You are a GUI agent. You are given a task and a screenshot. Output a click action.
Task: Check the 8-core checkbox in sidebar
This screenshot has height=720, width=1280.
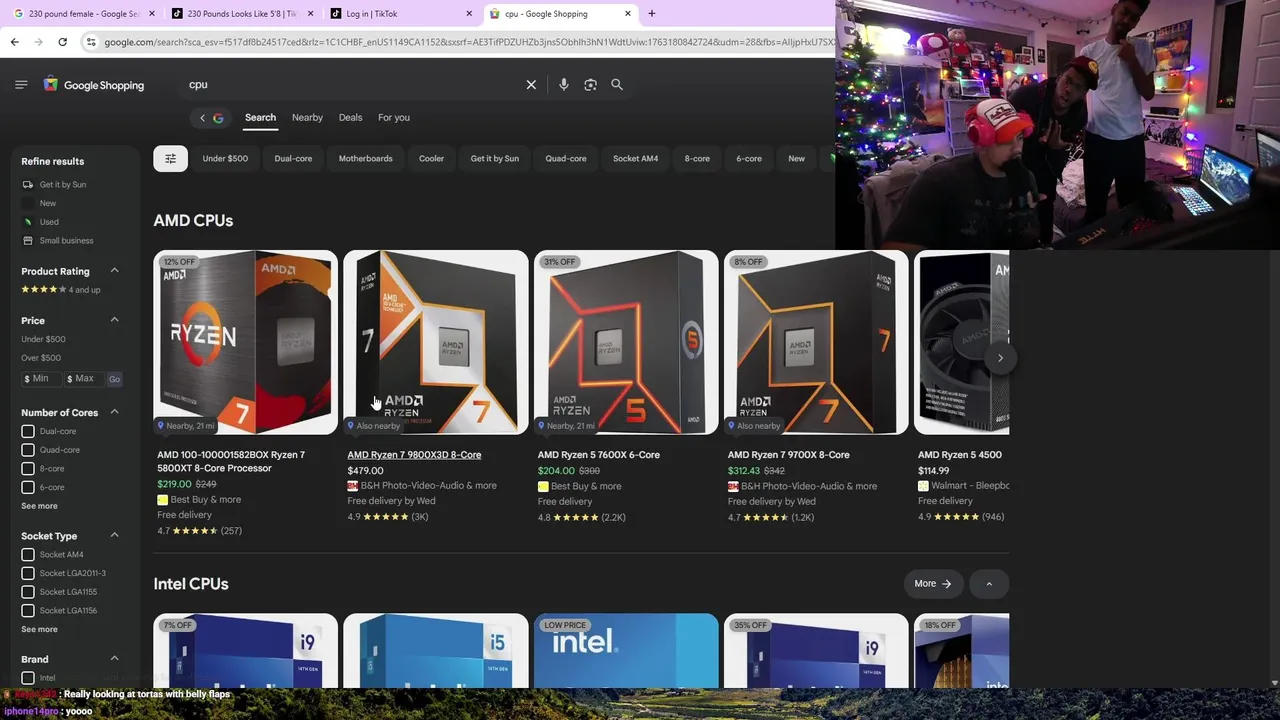coord(28,469)
